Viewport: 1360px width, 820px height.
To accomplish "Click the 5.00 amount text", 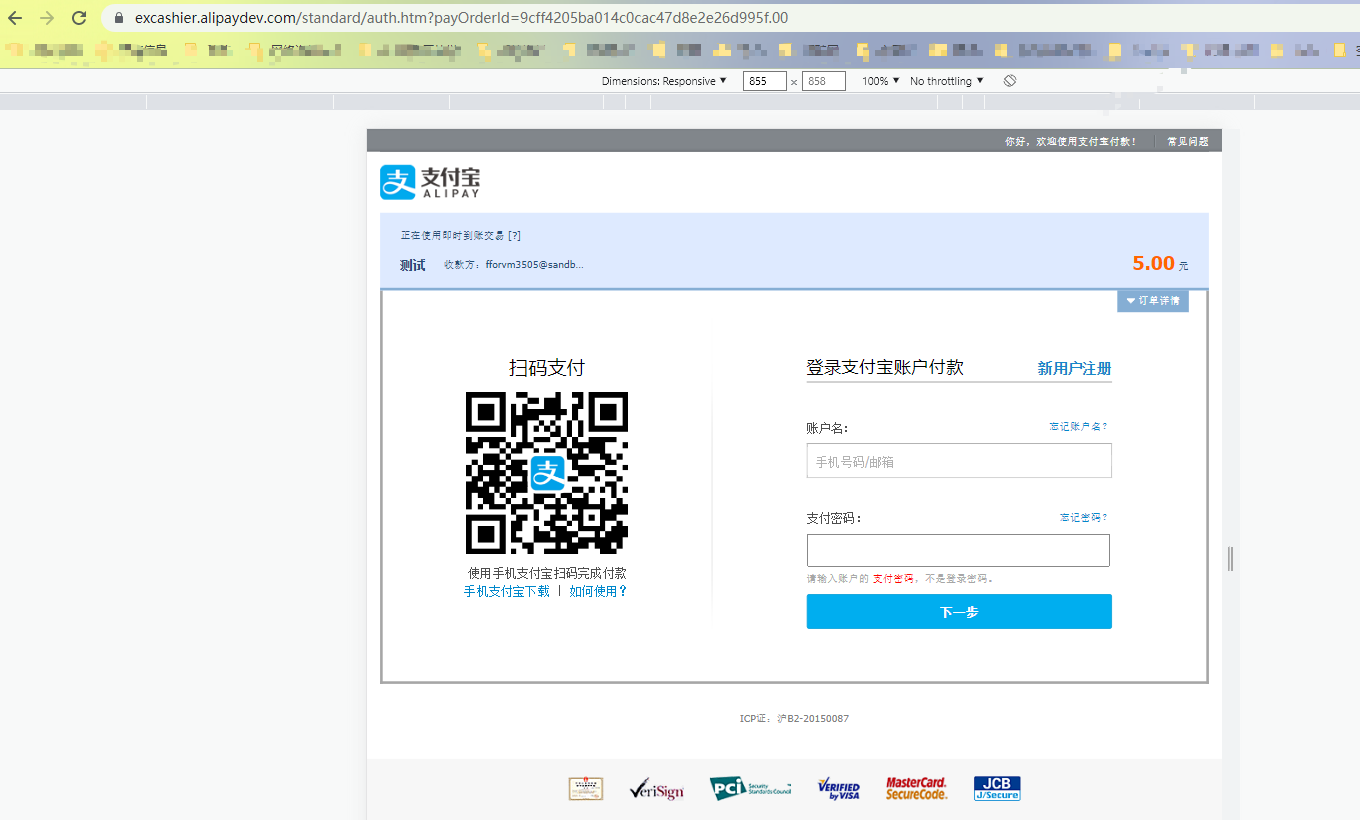I will coord(1153,263).
